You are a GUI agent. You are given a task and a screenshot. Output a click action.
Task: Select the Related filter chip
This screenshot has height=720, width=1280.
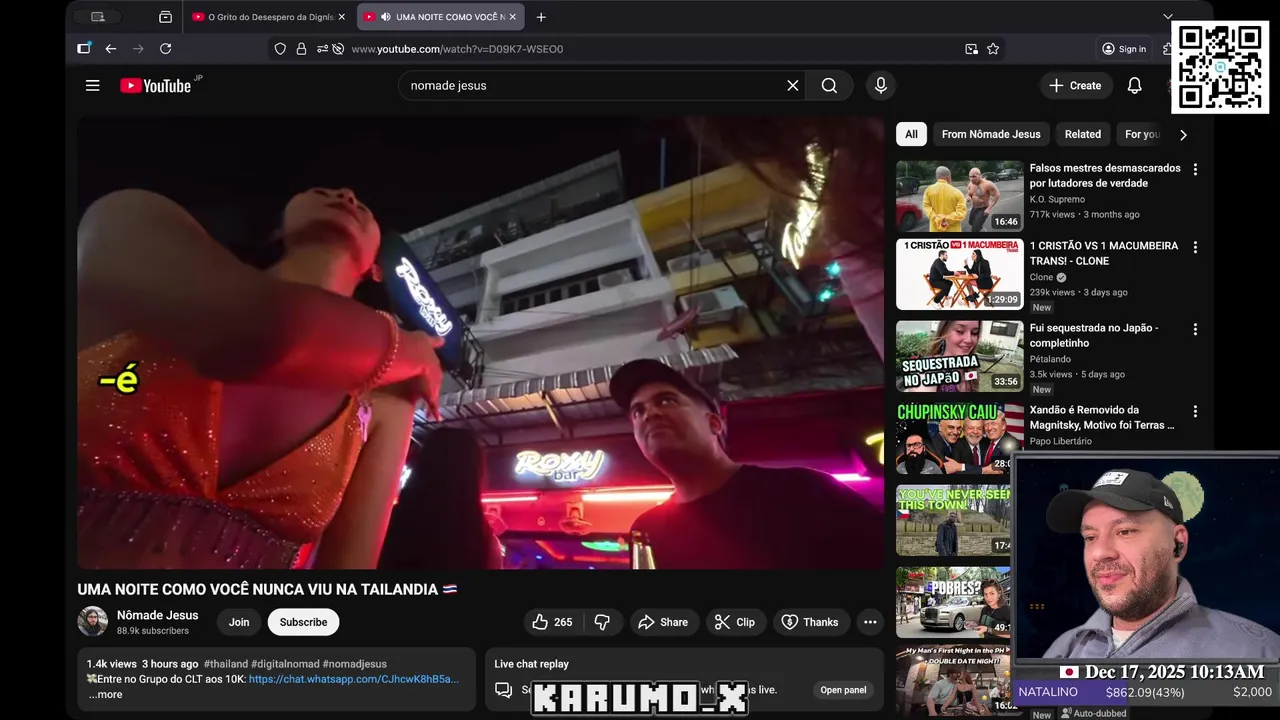tap(1082, 134)
